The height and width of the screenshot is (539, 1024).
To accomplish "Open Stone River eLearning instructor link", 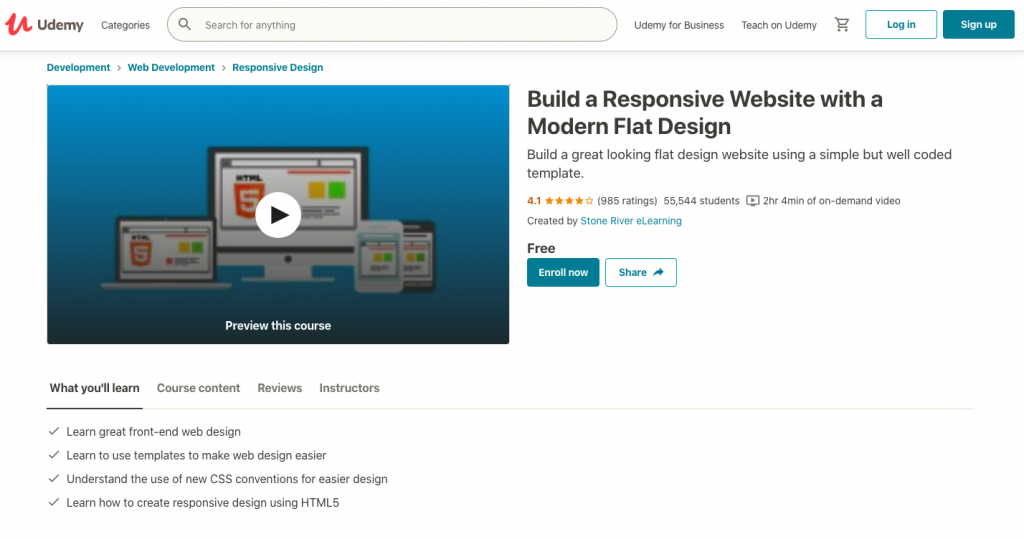I will click(x=631, y=221).
